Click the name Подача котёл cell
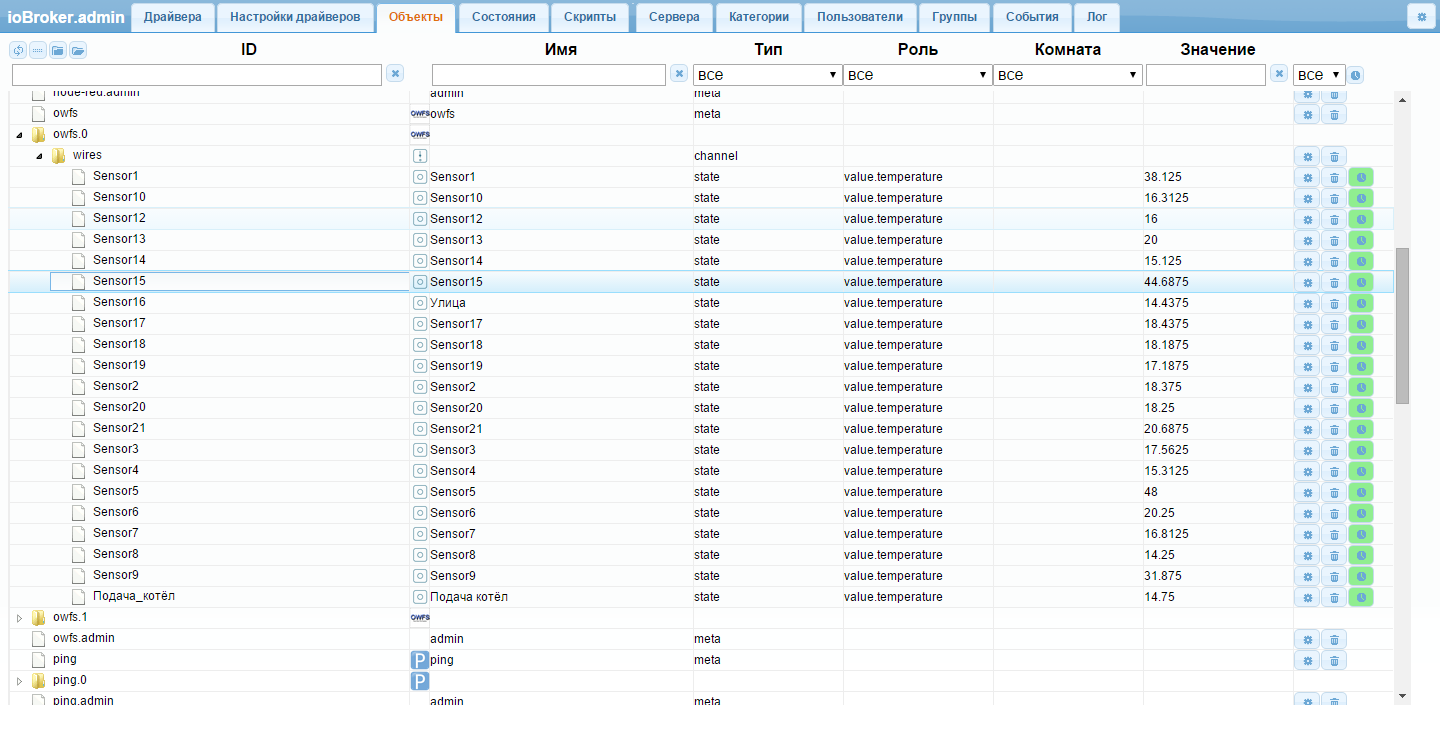 (469, 597)
